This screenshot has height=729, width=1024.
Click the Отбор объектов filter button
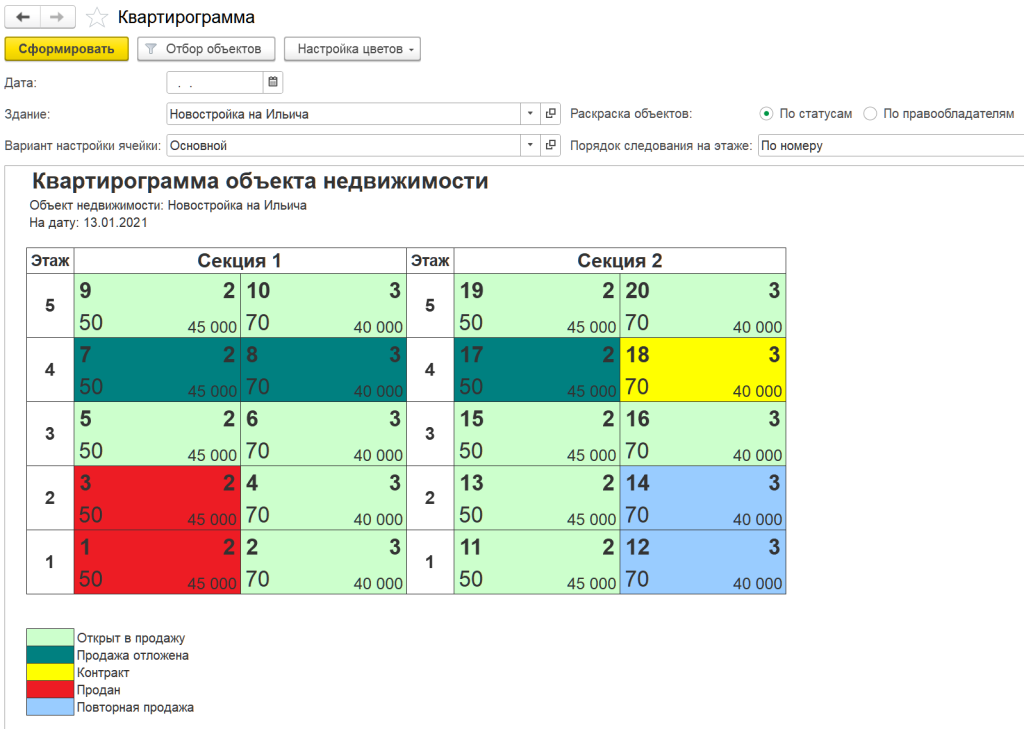(204, 49)
